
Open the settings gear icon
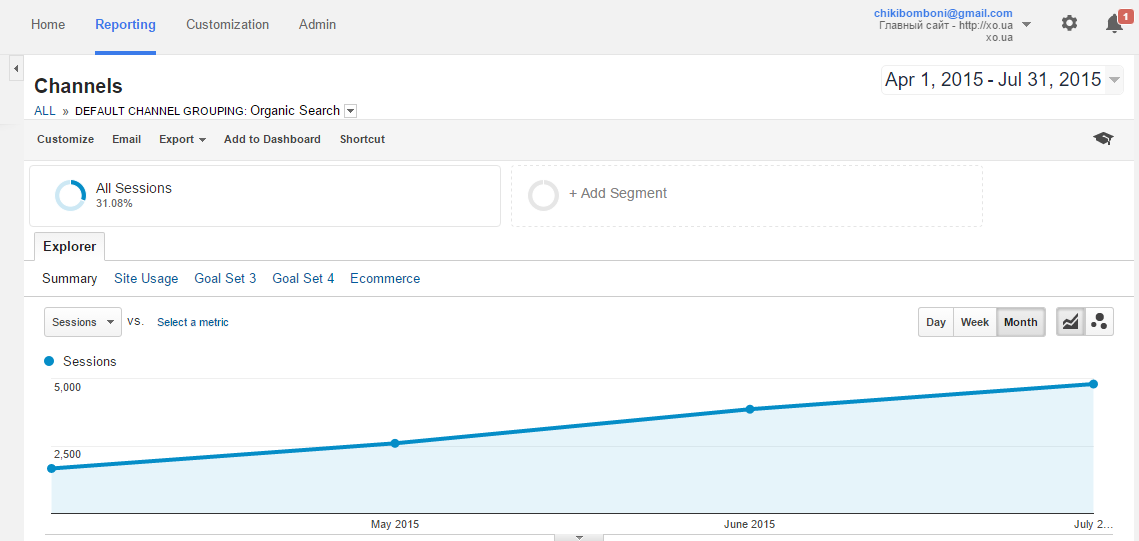coord(1069,23)
